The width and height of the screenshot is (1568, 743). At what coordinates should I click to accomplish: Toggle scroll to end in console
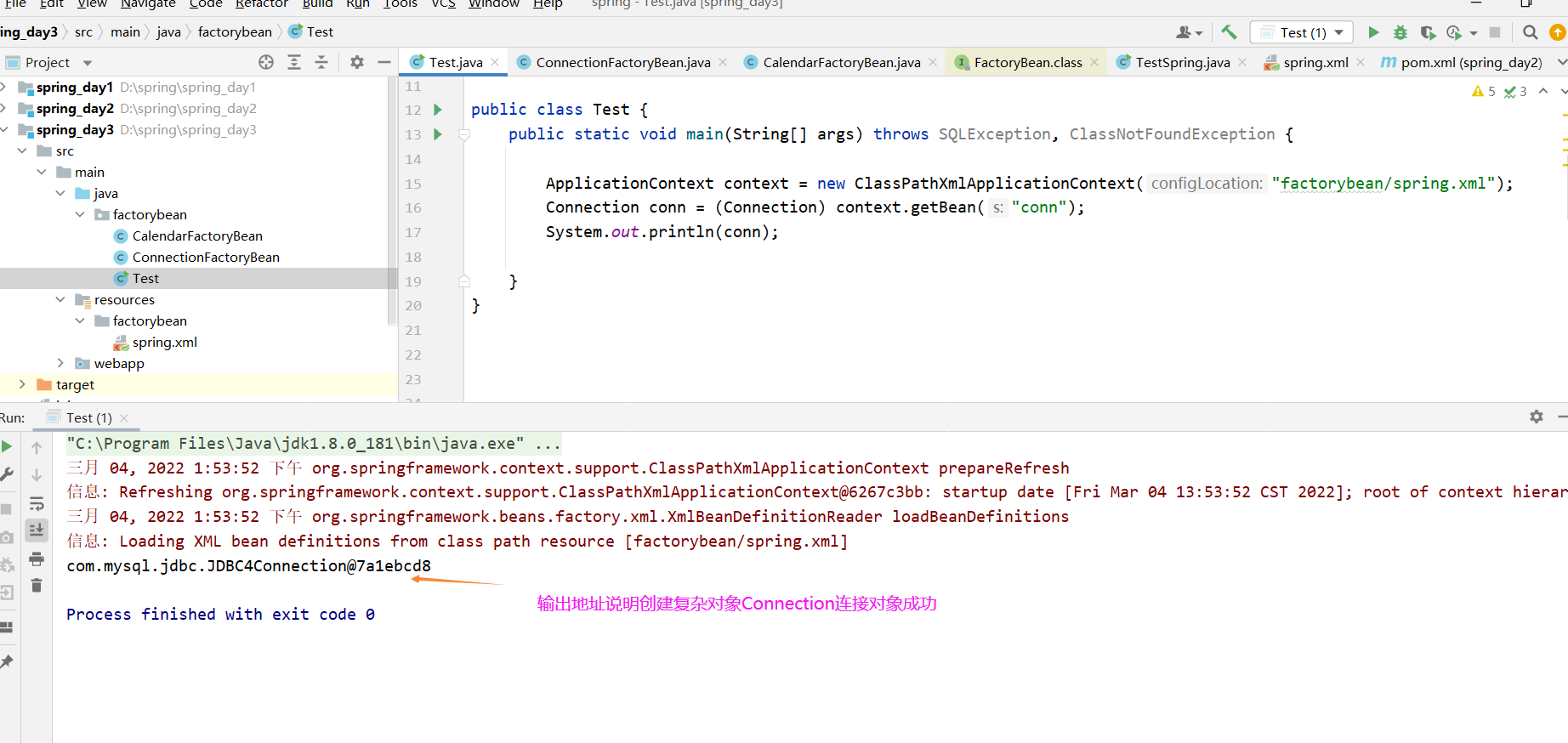pos(37,530)
